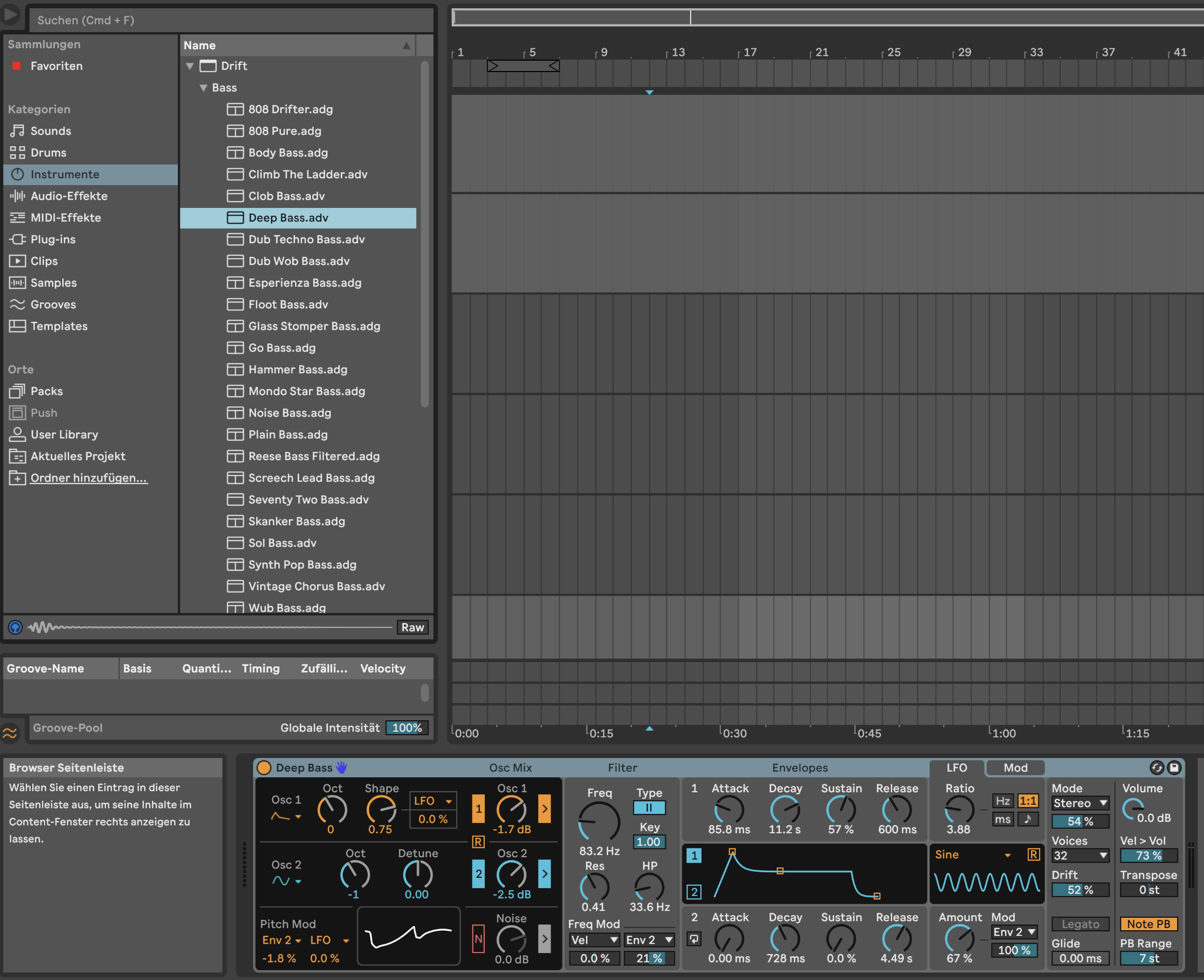Click the Globale Intensität 100% field
Screen dimensions: 1204x980
407,727
